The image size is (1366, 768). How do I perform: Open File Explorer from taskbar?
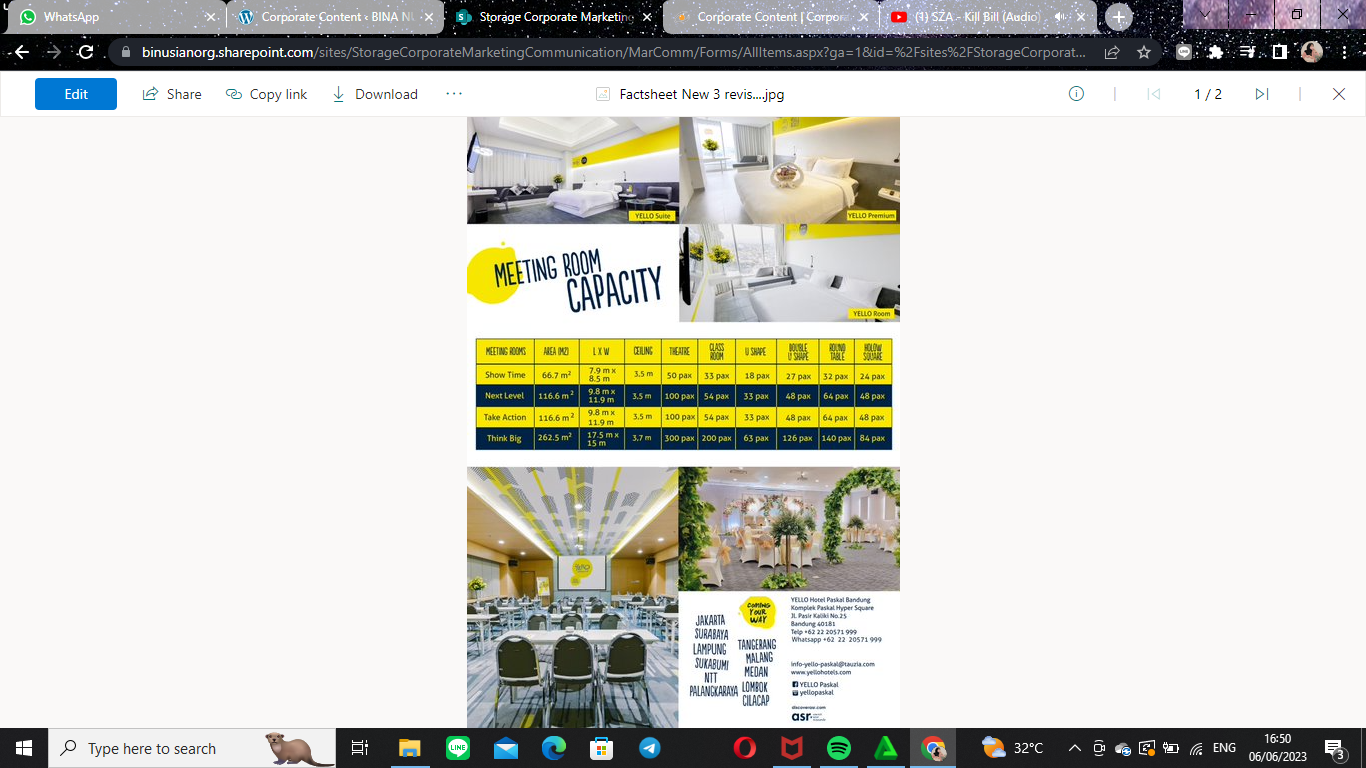[410, 748]
